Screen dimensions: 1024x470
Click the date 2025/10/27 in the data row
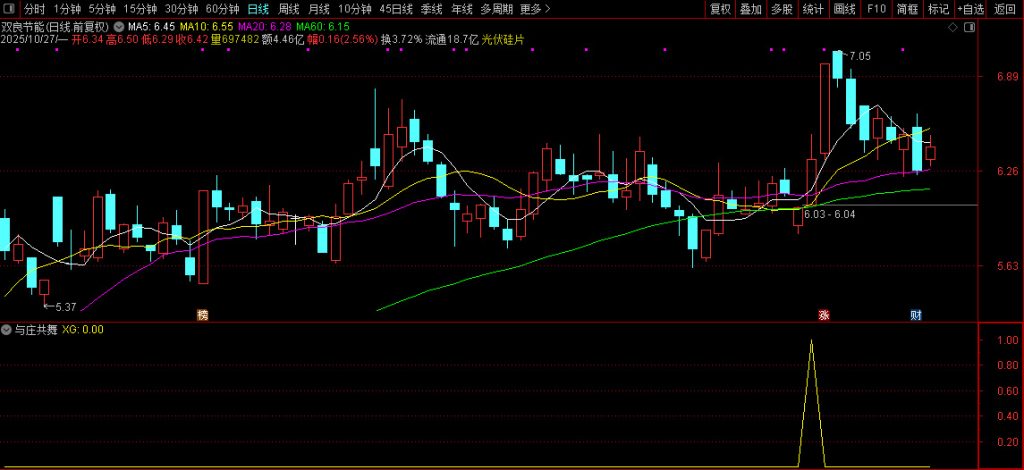pos(27,40)
